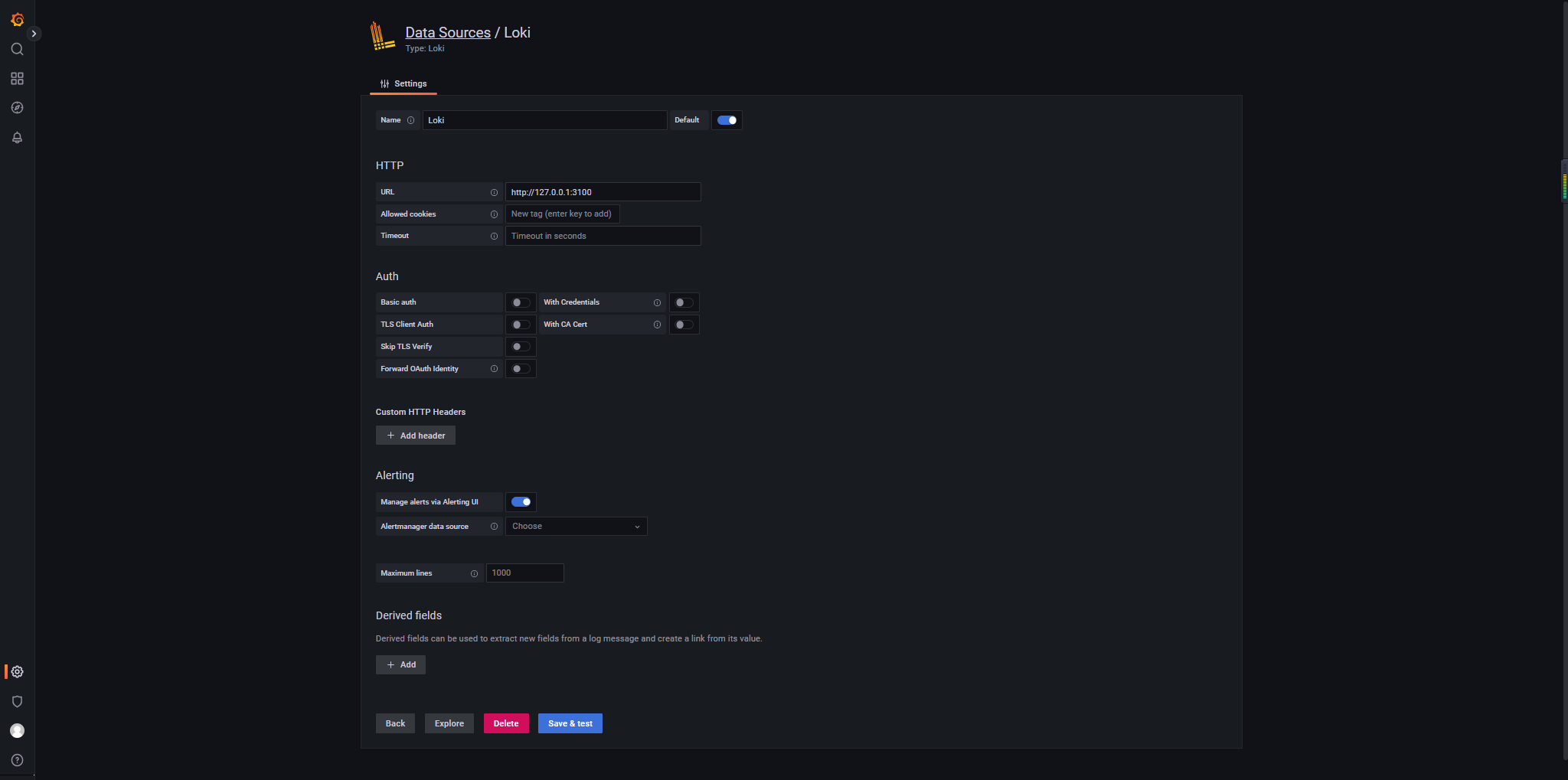Click the 'Custom HTTP Headers' heading

coord(420,412)
